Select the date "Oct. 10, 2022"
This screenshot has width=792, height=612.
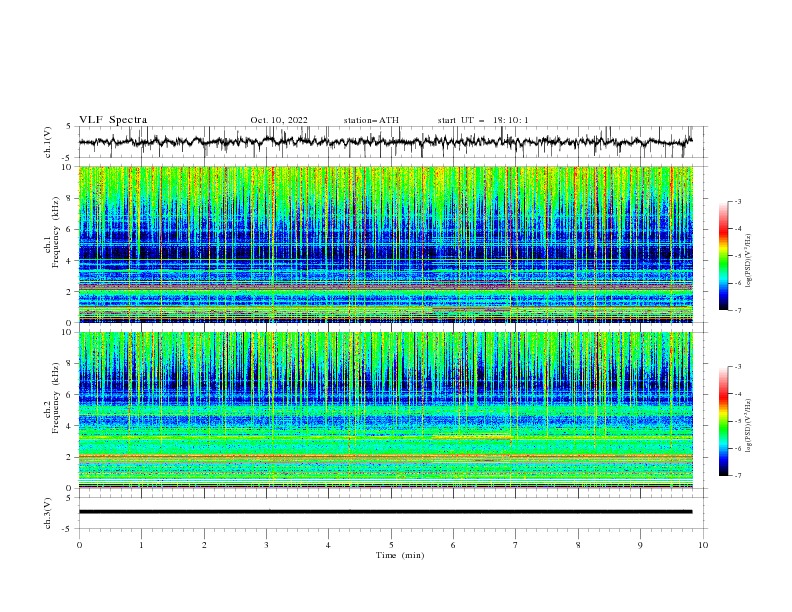(279, 120)
